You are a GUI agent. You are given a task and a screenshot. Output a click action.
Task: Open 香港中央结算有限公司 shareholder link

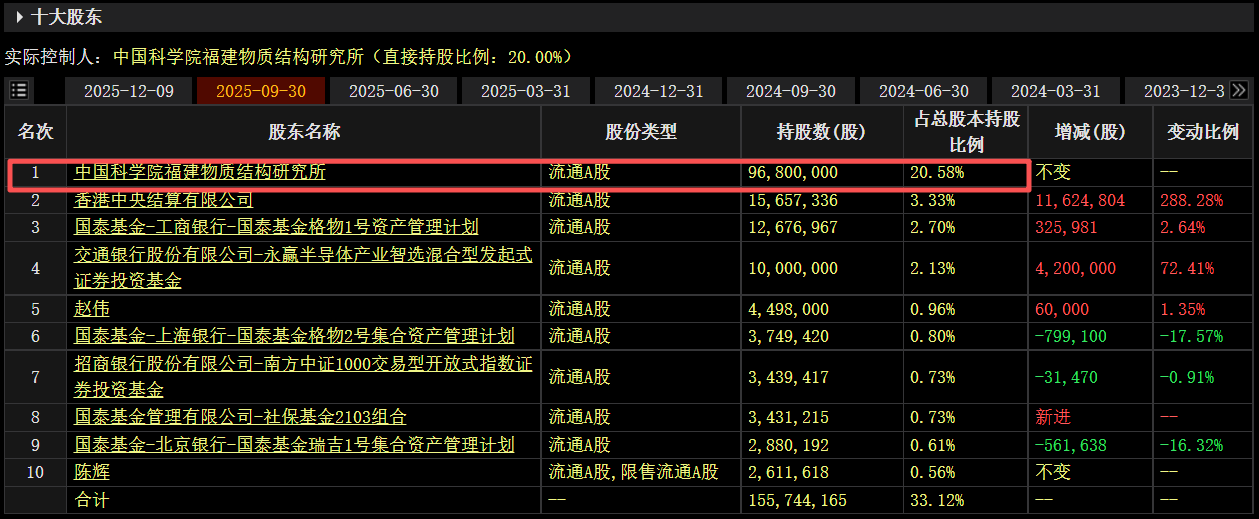click(x=164, y=200)
